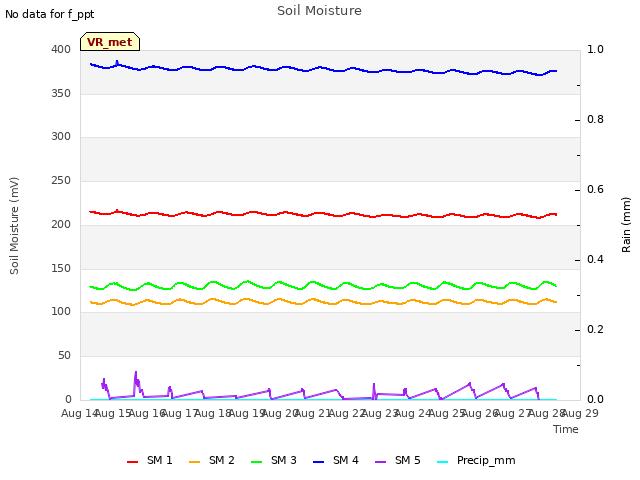The height and width of the screenshot is (480, 640).
Task: Click the orange SM 2 legend swatch
Action: pos(195,462)
